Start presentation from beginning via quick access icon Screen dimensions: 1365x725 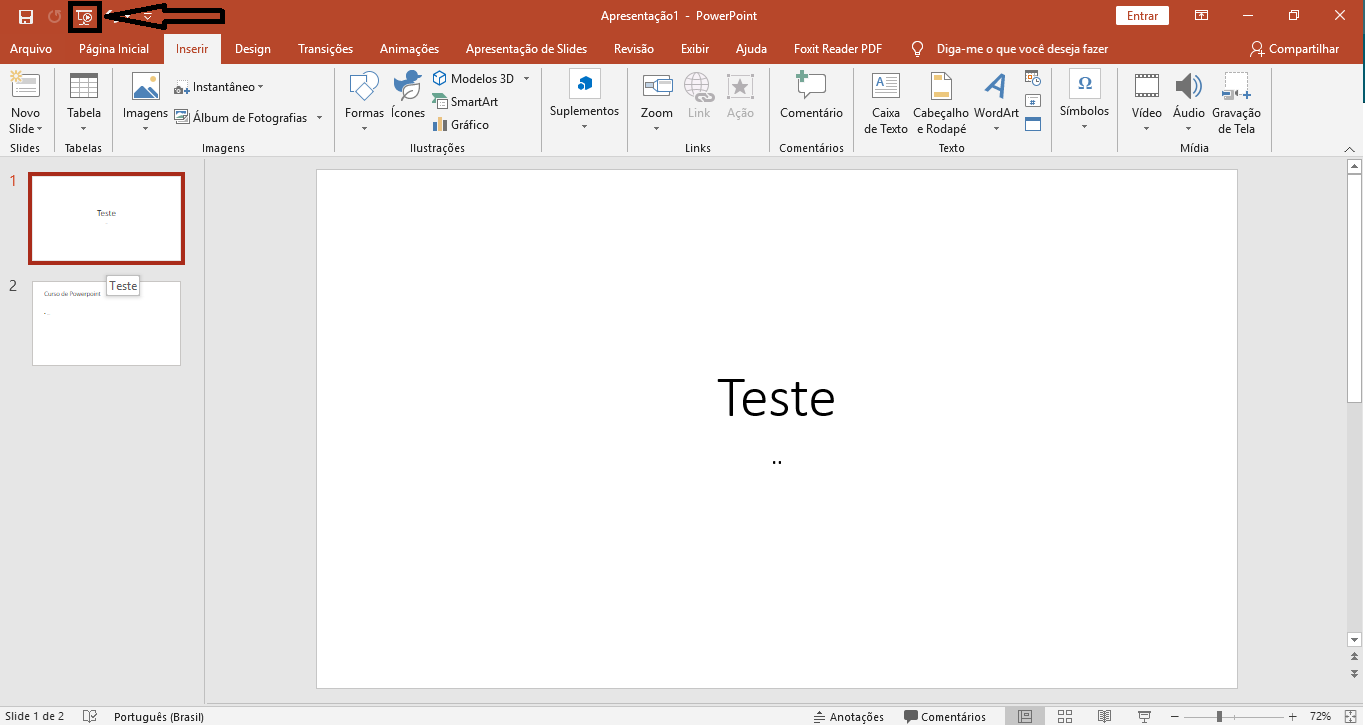85,16
